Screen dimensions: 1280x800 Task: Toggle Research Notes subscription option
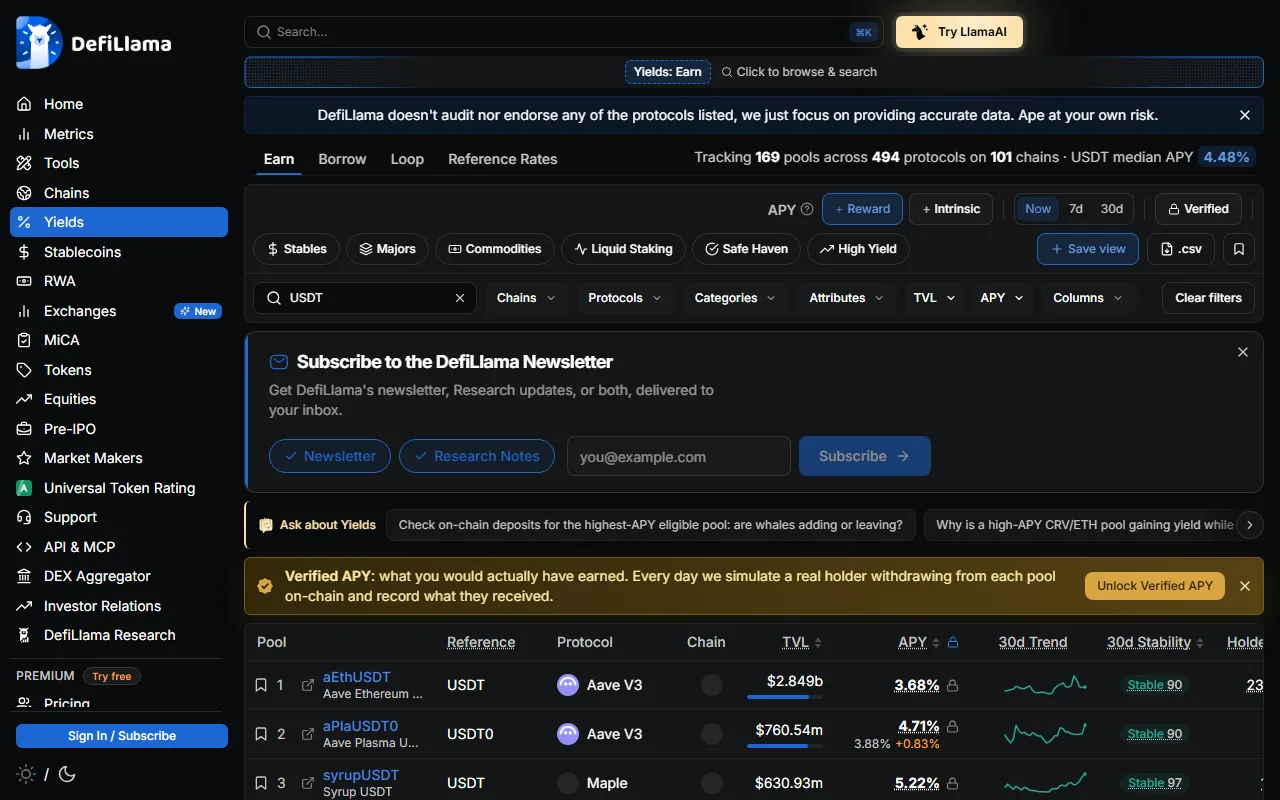pyautogui.click(x=477, y=456)
